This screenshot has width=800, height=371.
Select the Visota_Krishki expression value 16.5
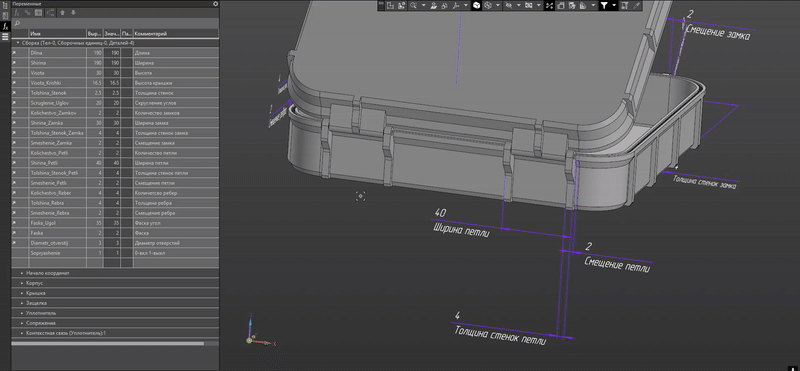[95, 83]
